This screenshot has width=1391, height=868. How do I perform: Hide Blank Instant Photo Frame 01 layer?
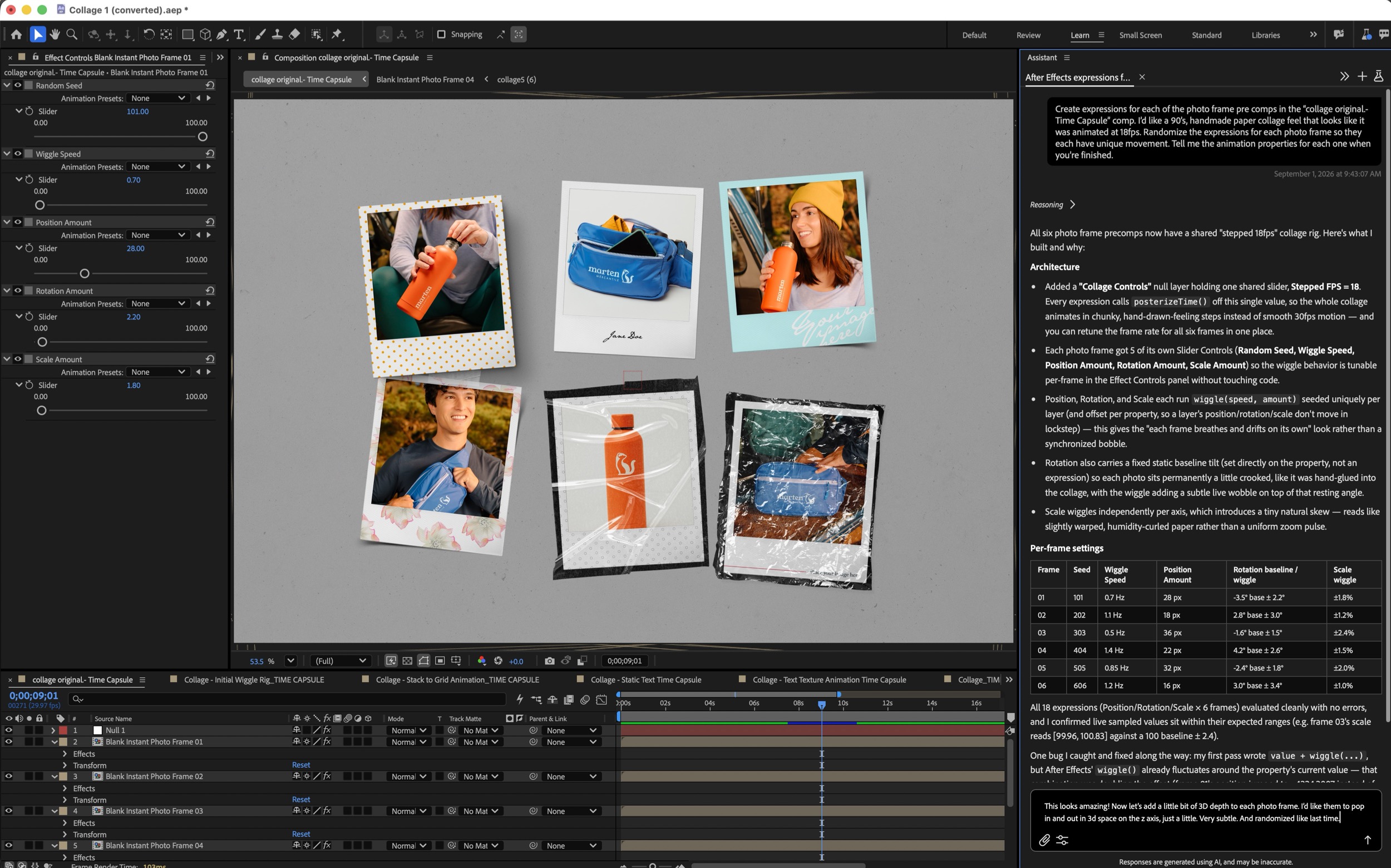tap(8, 742)
